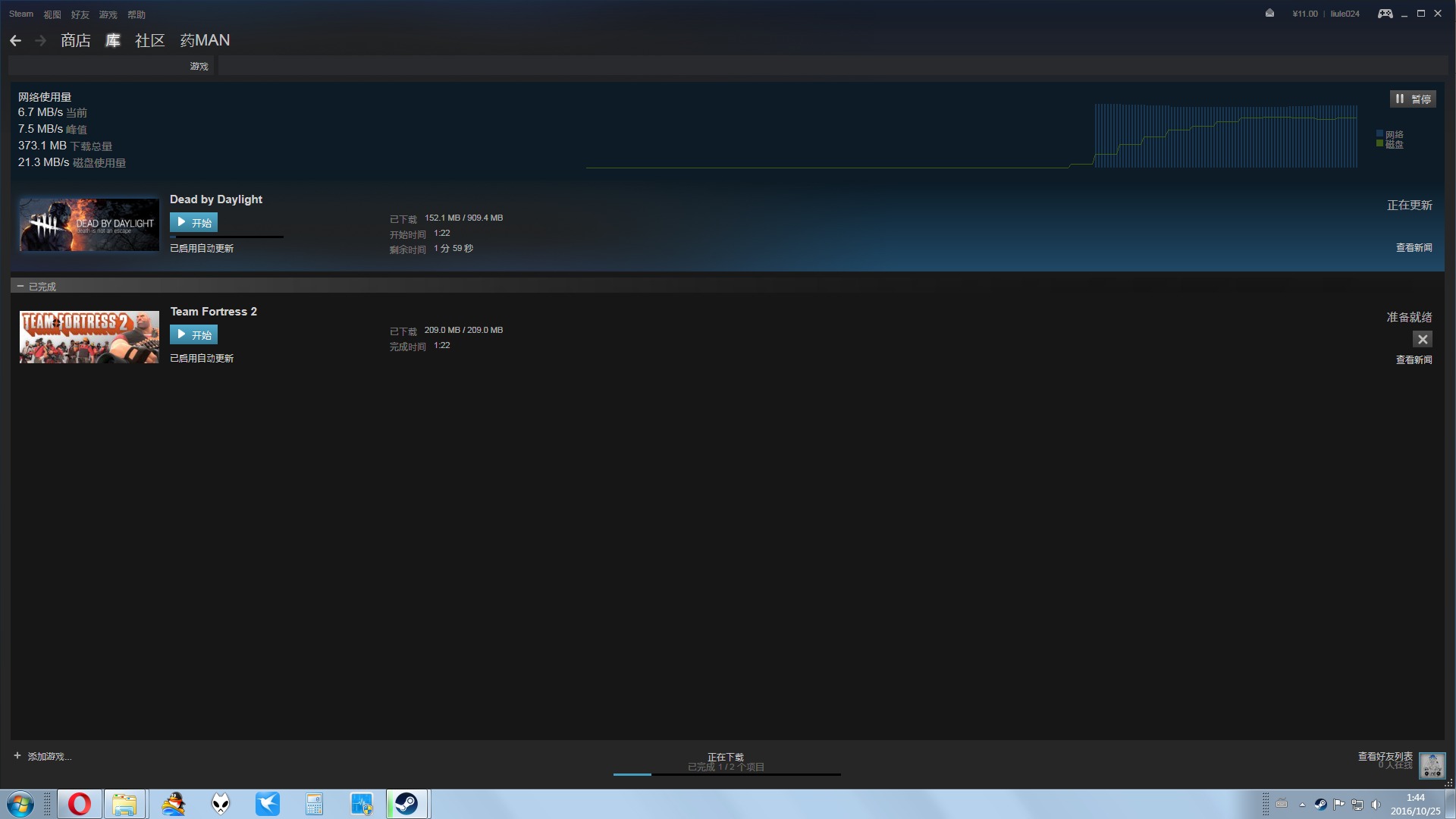
Task: Click 开始 for Dead by Daylight
Action: tap(193, 222)
